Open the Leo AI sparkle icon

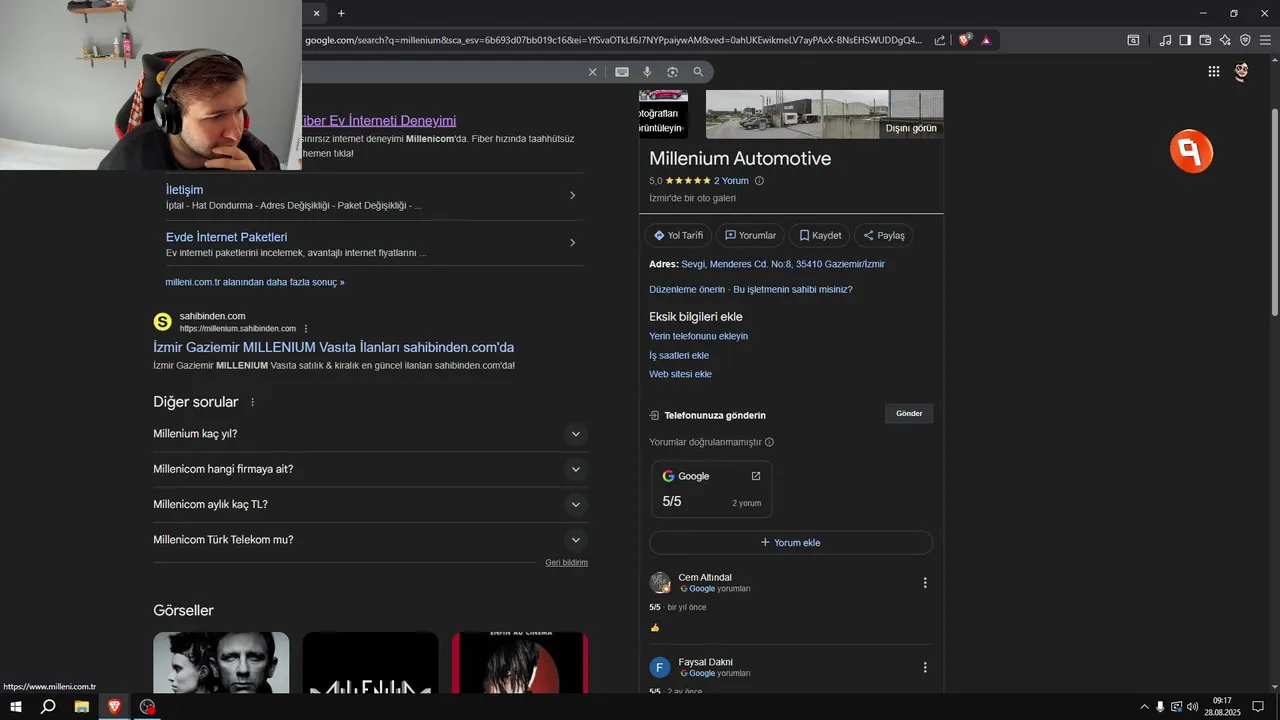(1225, 40)
